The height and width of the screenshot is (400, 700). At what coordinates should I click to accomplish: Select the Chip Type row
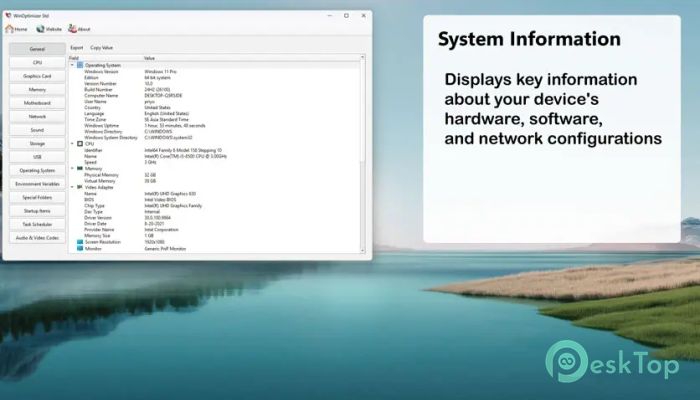pyautogui.click(x=214, y=206)
